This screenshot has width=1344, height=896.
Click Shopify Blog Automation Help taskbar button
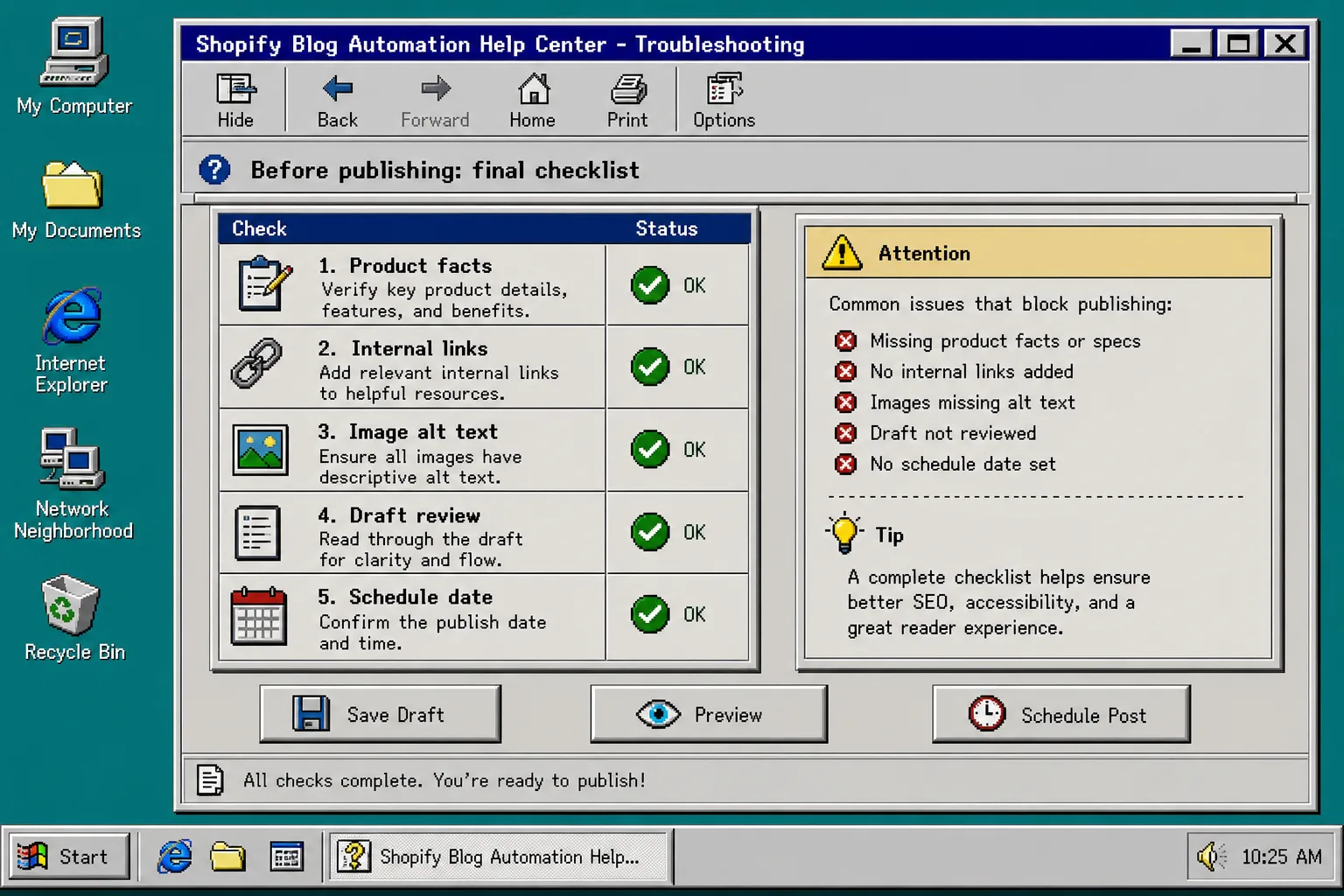coord(498,856)
